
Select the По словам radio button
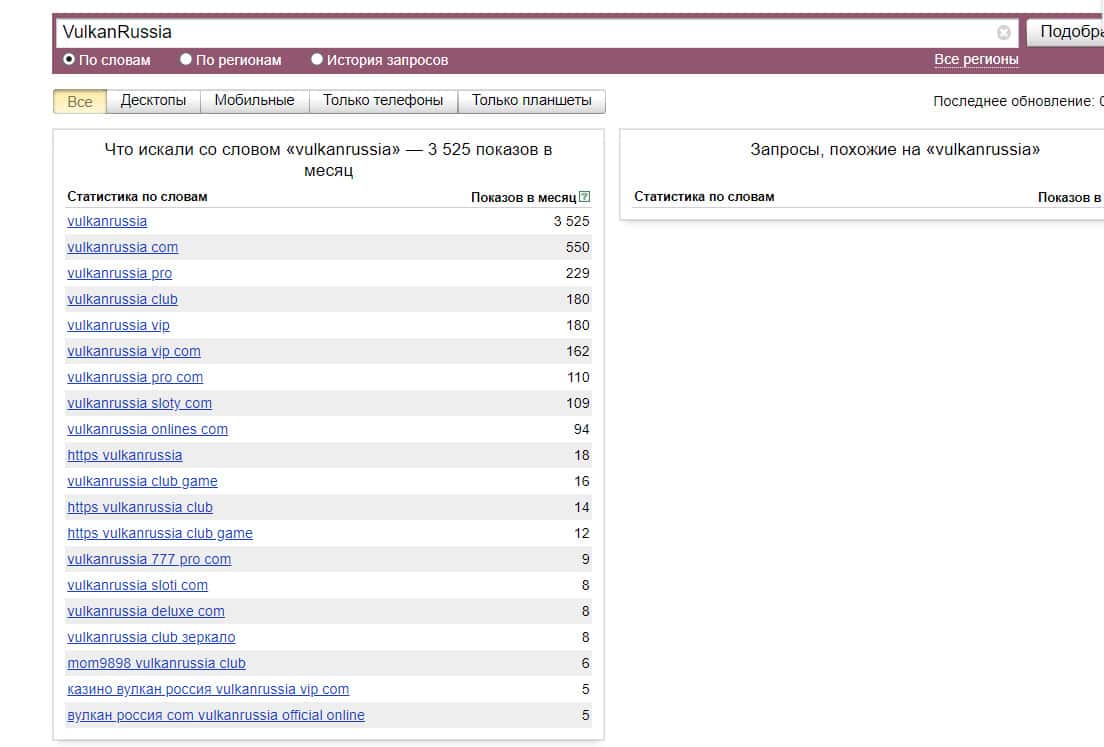(x=69, y=60)
